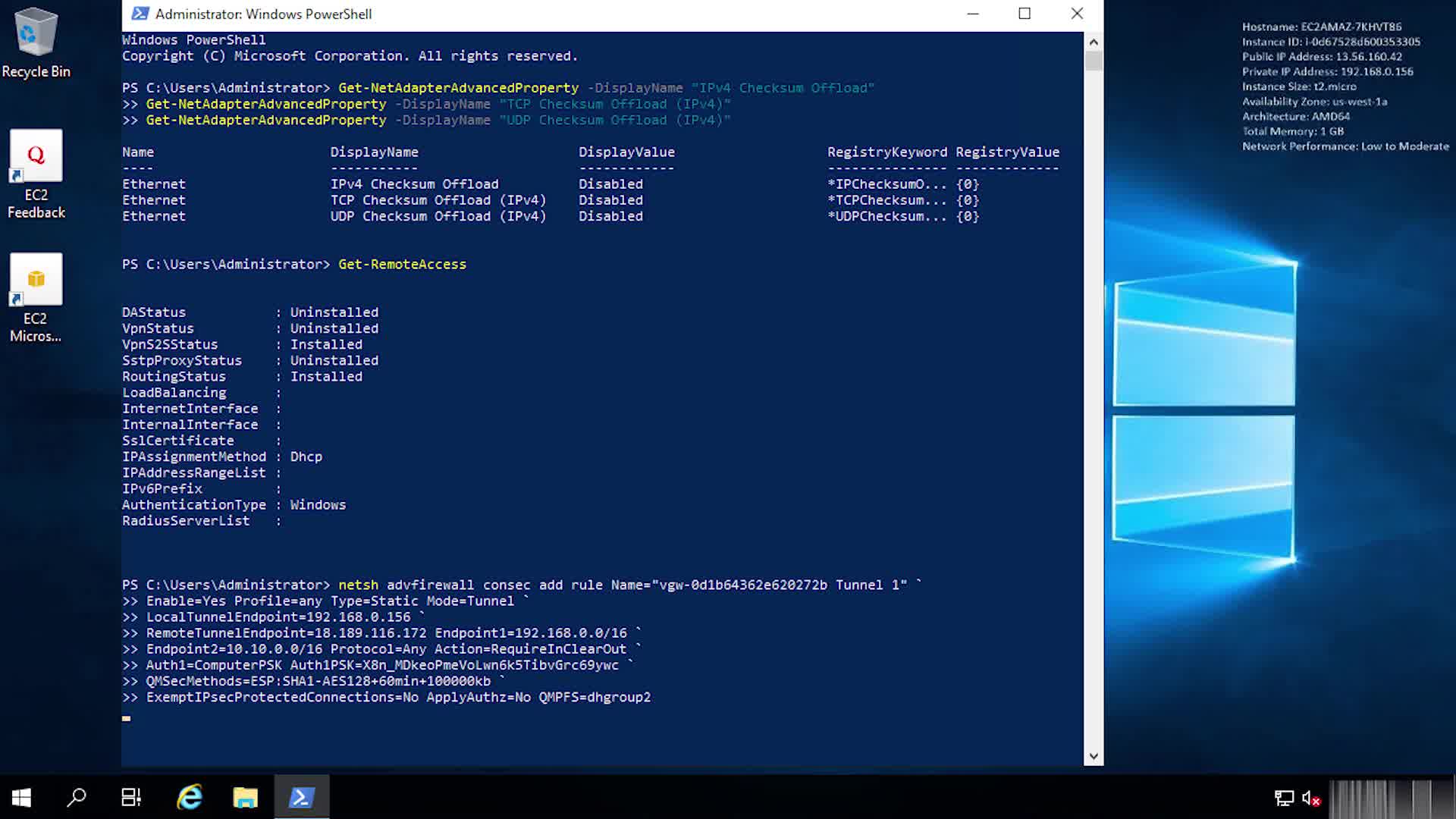Click the Administrator: Windows PowerShell title text
1456x819 pixels.
coord(263,14)
